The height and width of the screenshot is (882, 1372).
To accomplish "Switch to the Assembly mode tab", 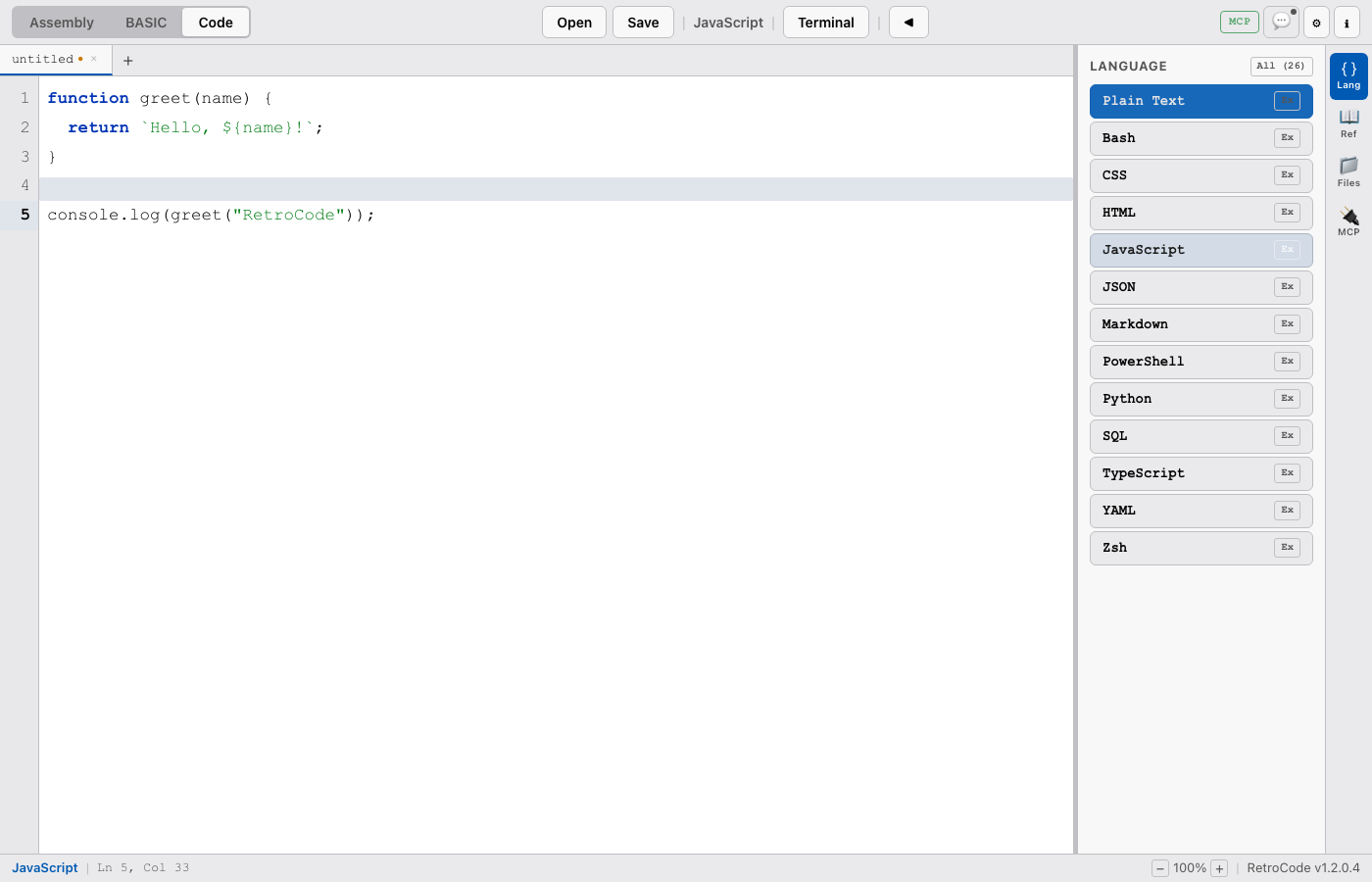I will 61,22.
